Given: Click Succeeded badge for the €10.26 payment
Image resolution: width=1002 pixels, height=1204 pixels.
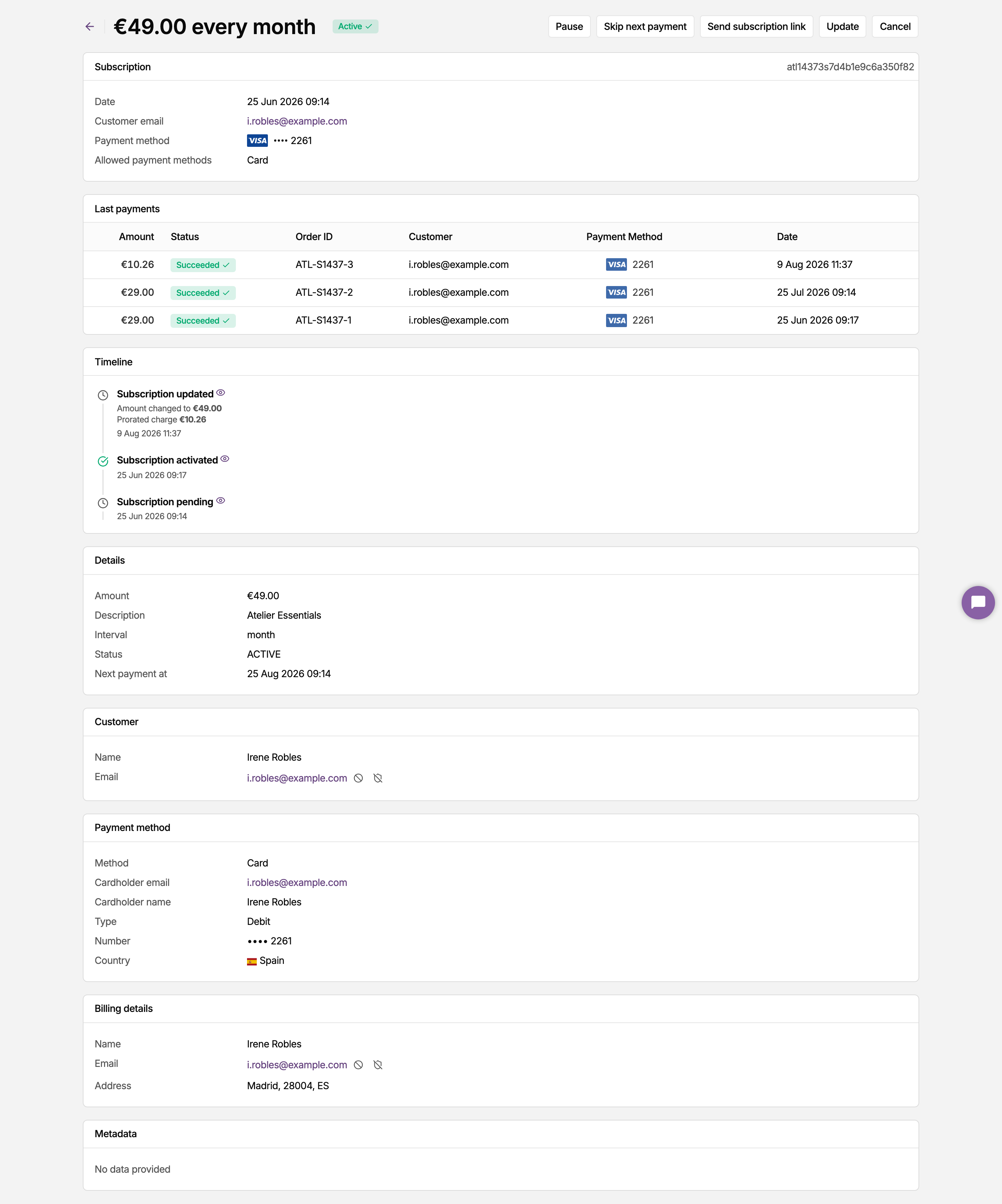Looking at the screenshot, I should pos(203,265).
